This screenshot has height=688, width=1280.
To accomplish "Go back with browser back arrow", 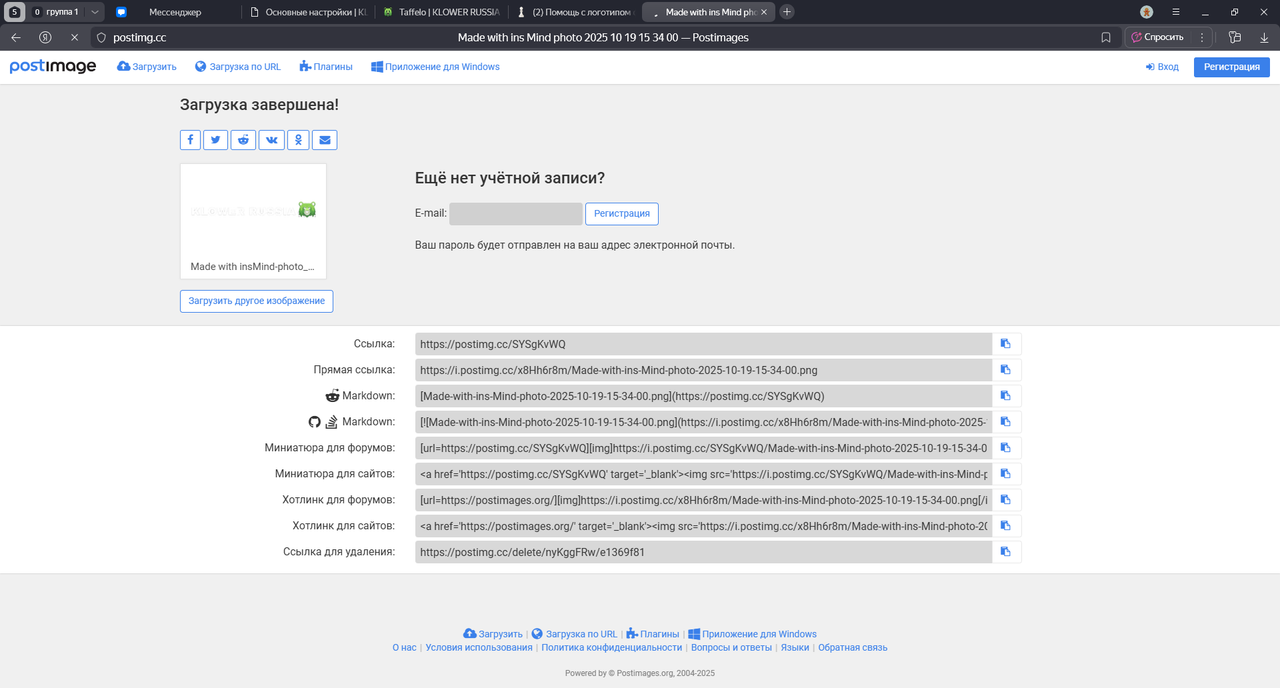I will (x=16, y=37).
